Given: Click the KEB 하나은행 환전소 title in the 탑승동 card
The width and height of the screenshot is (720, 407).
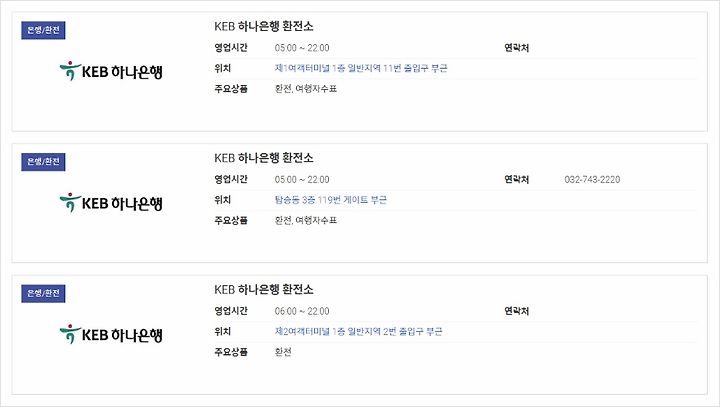Looking at the screenshot, I should pyautogui.click(x=264, y=158).
